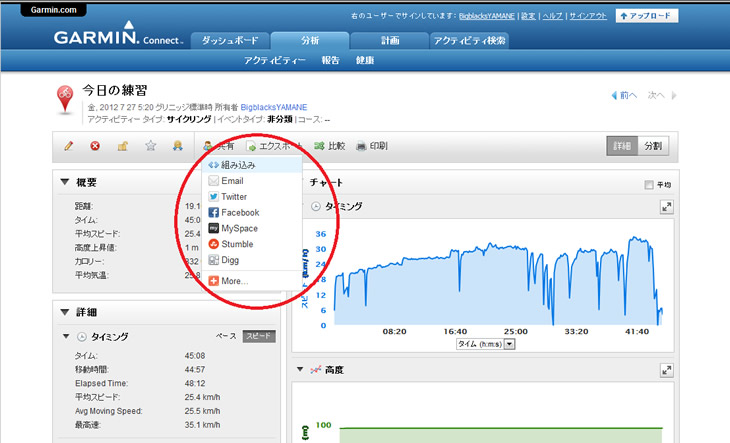
Task: Expand the timing chart fullscreen icon
Action: pos(667,207)
